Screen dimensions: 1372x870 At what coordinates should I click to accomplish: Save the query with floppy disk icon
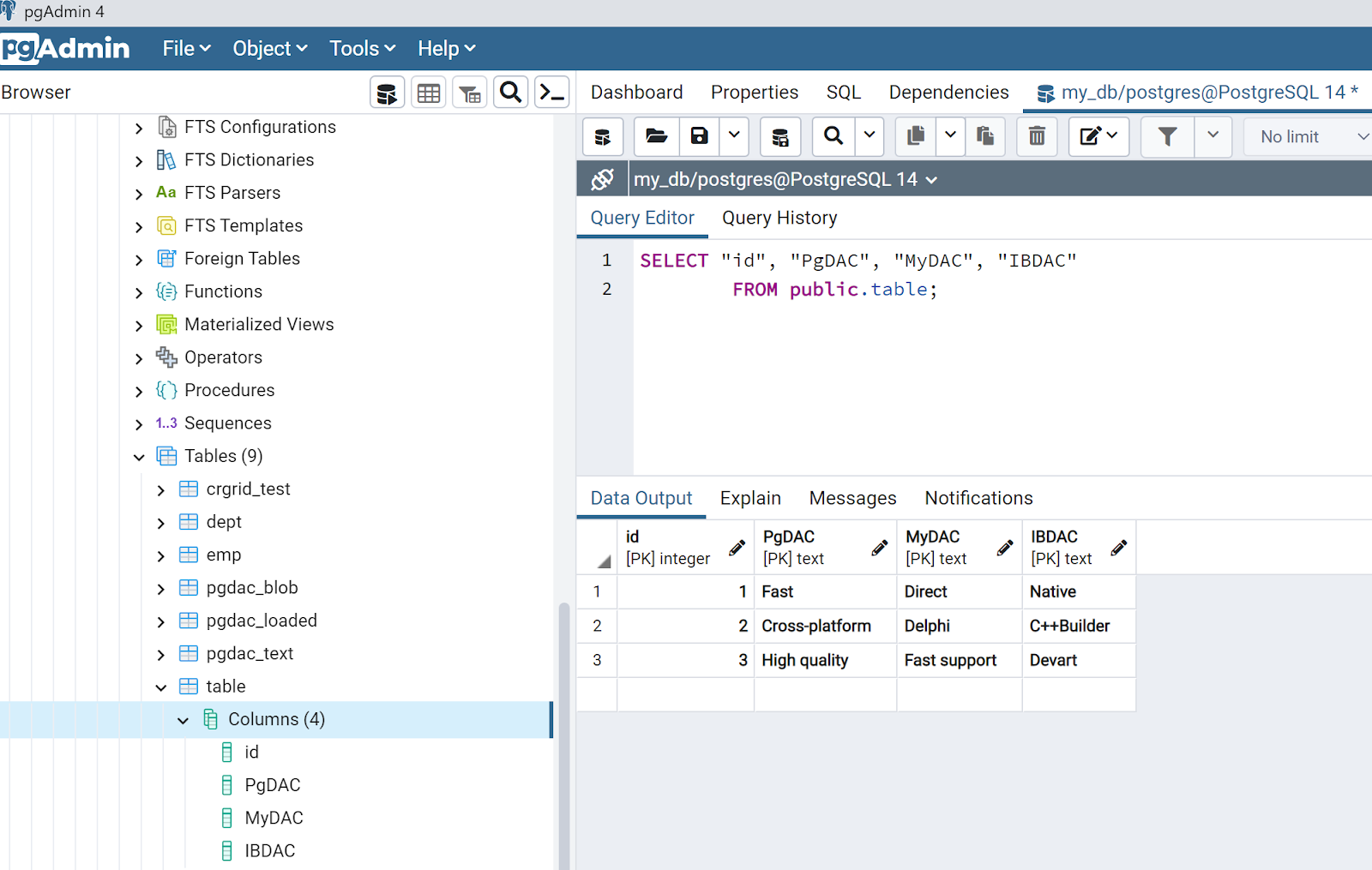[700, 137]
